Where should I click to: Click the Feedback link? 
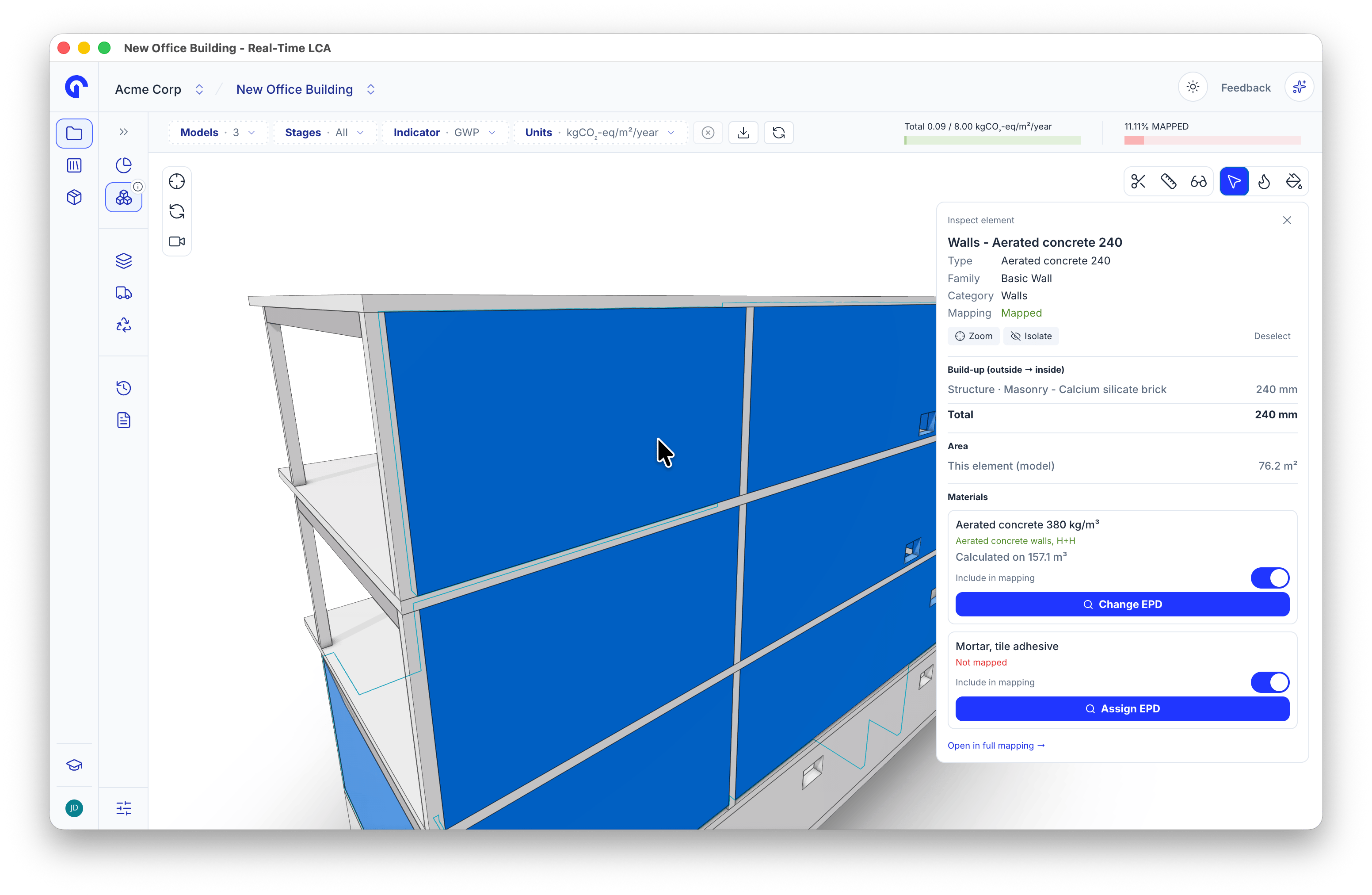[1246, 88]
